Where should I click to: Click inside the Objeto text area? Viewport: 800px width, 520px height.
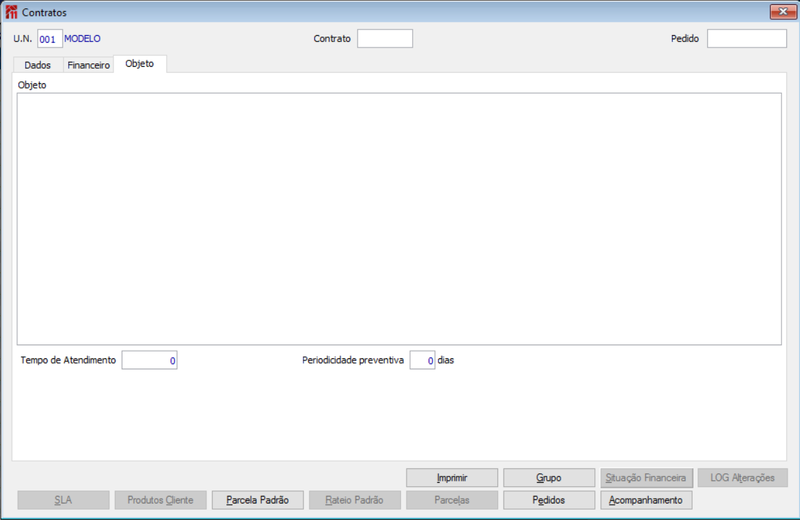399,219
